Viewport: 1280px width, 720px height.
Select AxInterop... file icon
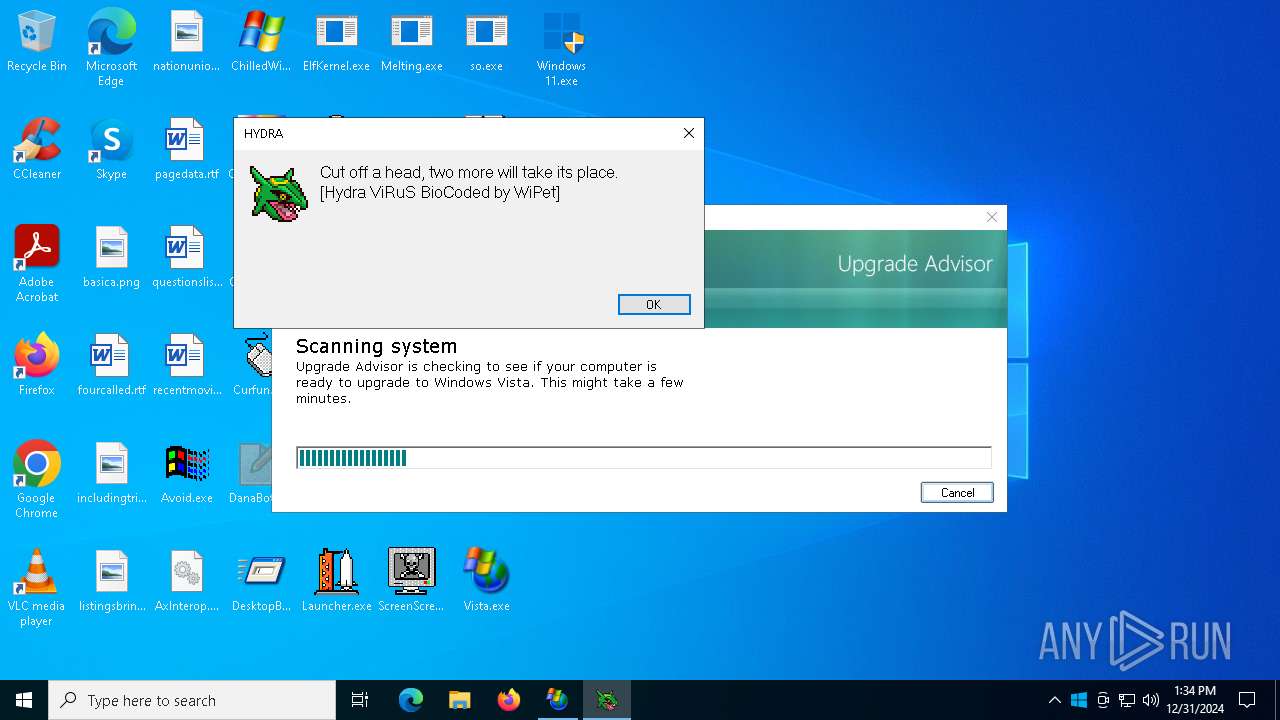point(186,582)
